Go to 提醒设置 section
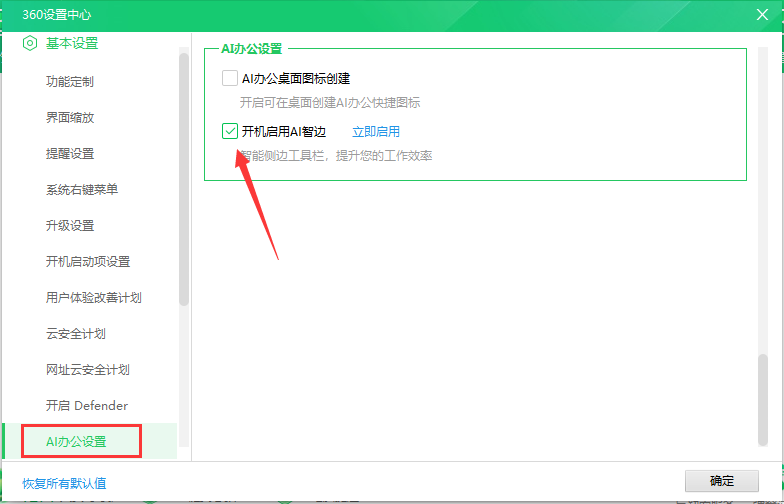 [x=70, y=154]
